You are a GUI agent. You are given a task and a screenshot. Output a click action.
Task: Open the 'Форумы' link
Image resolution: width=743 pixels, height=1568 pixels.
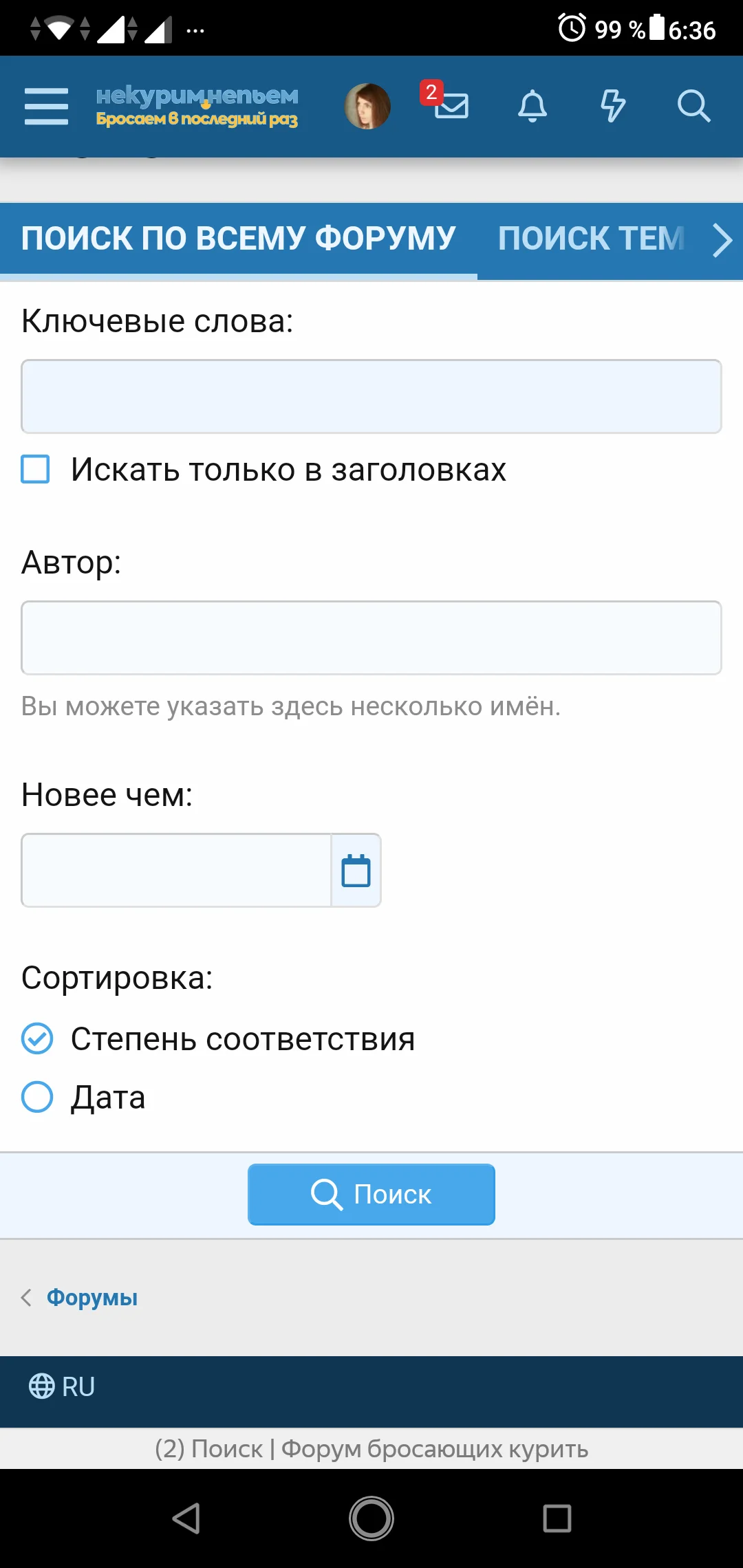click(92, 1297)
